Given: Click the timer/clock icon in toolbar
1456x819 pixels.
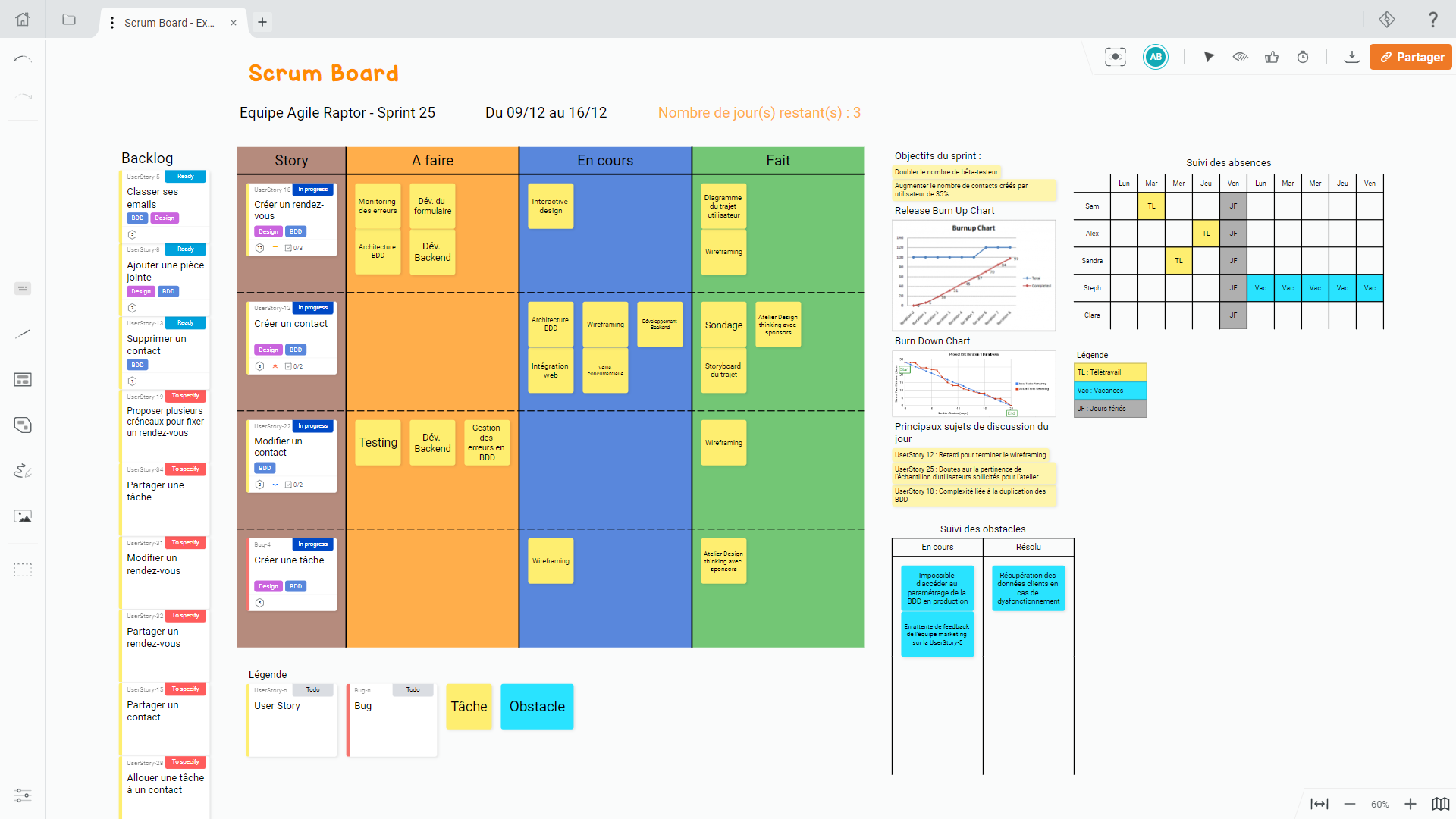Looking at the screenshot, I should (x=1303, y=57).
